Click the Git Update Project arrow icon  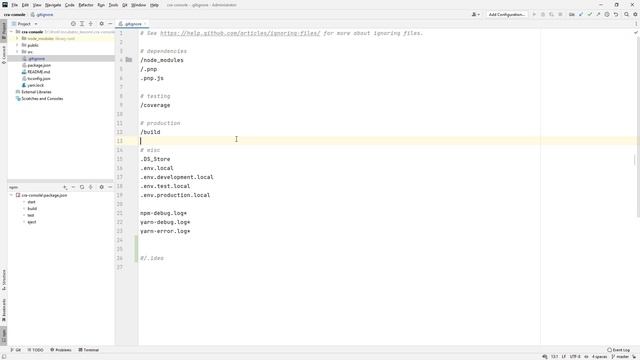coord(581,14)
